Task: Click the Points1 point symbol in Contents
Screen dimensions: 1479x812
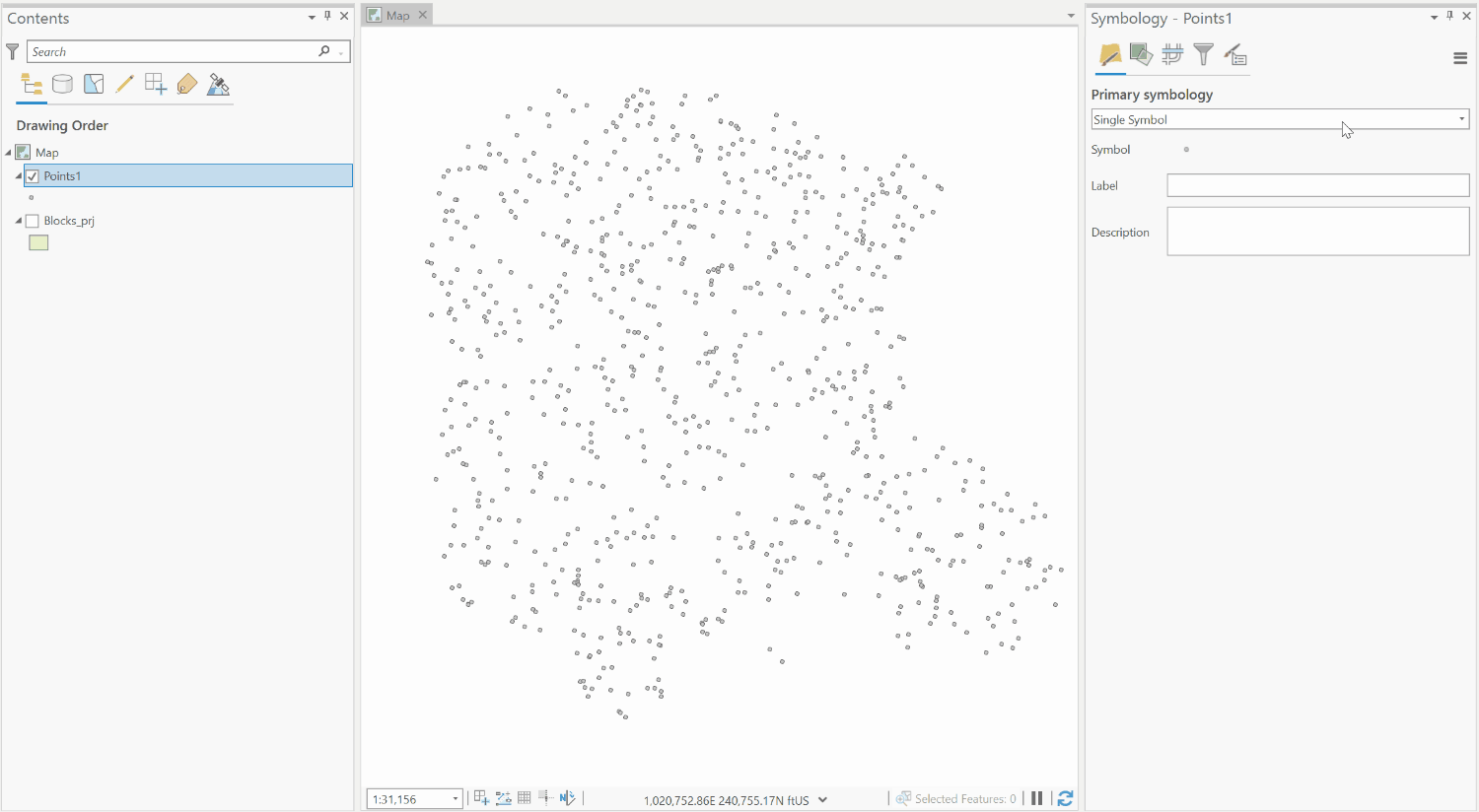Action: click(x=32, y=197)
